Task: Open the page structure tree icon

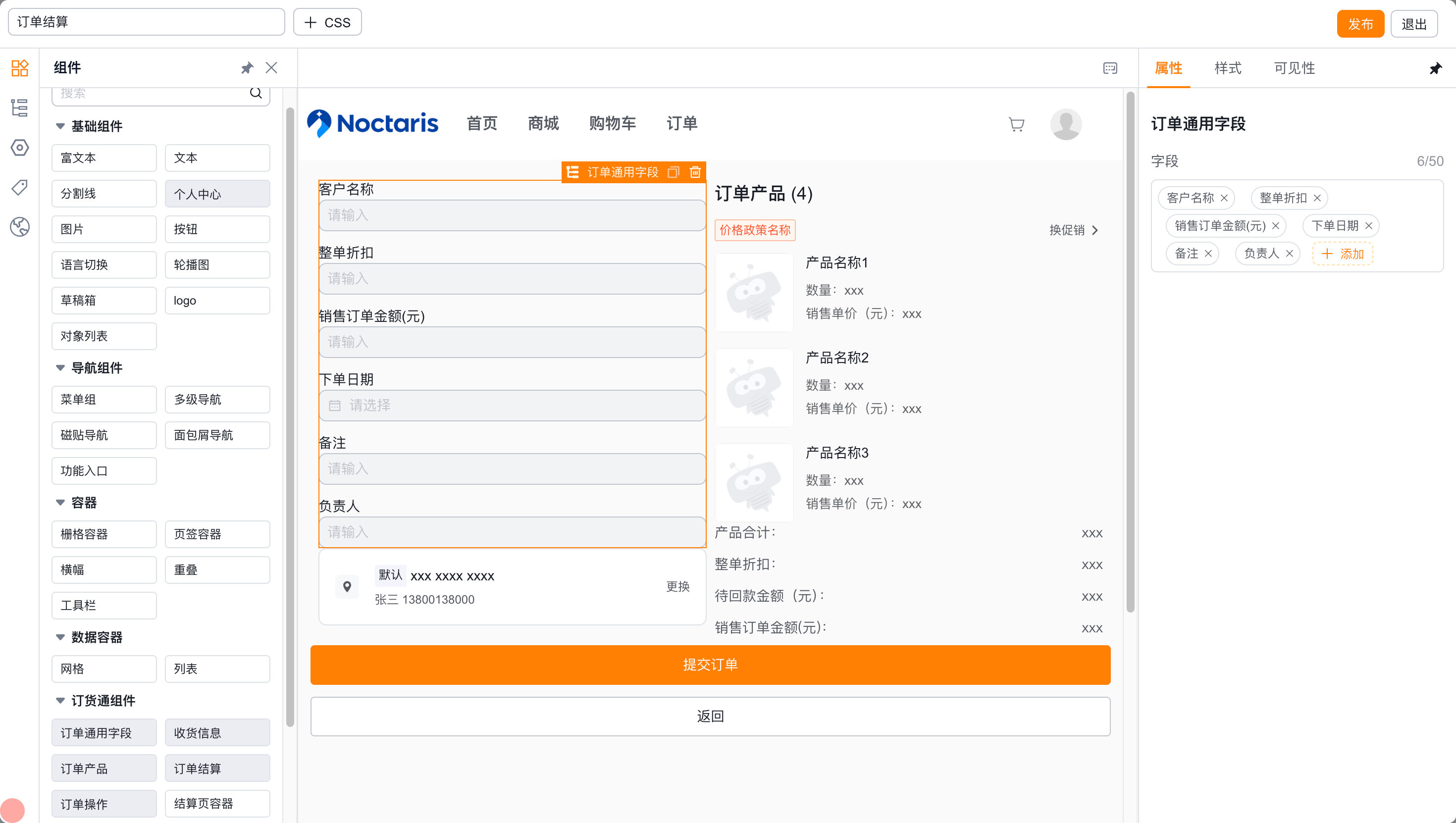Action: point(20,108)
